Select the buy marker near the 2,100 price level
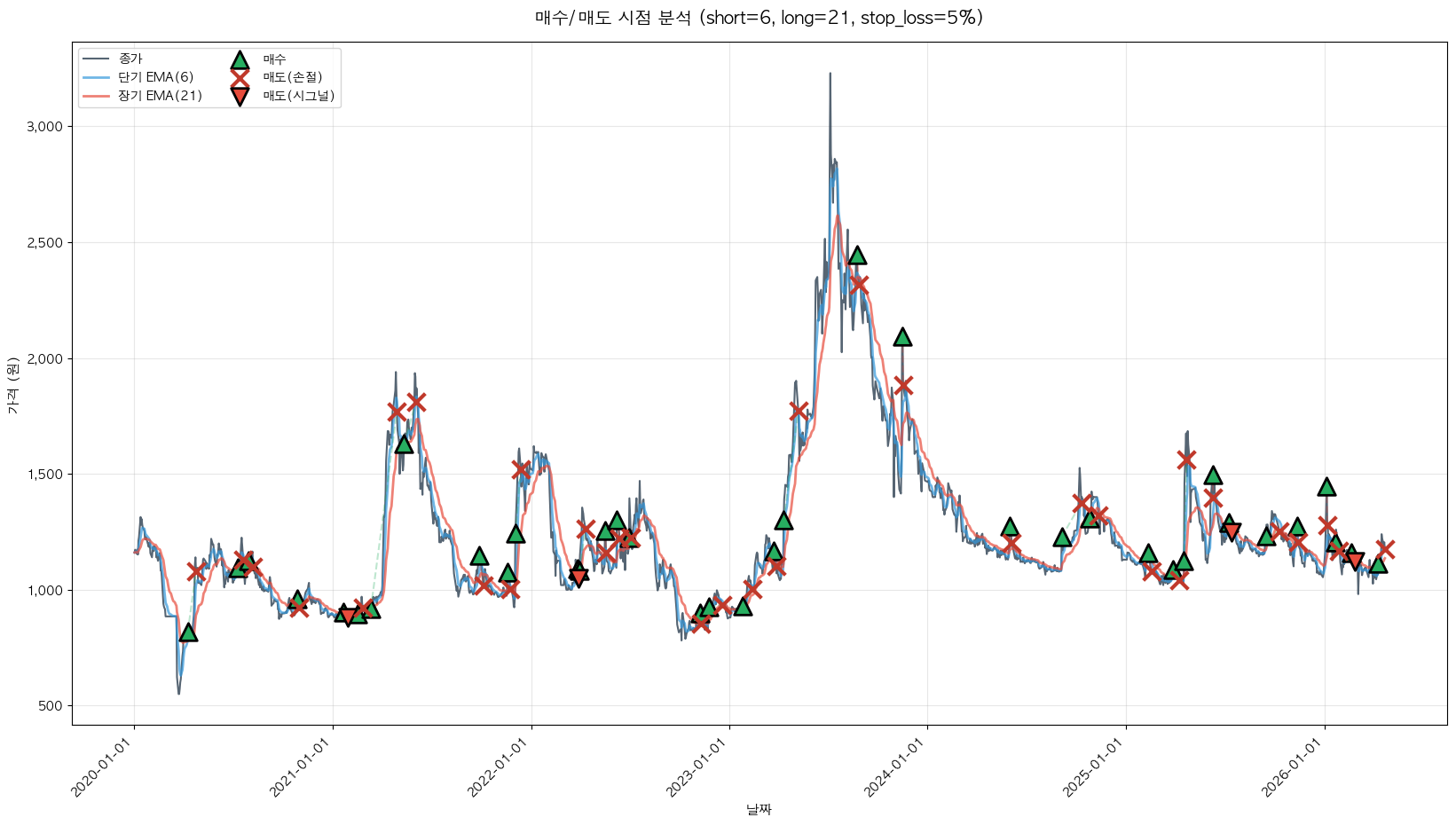1456x825 pixels. click(902, 337)
